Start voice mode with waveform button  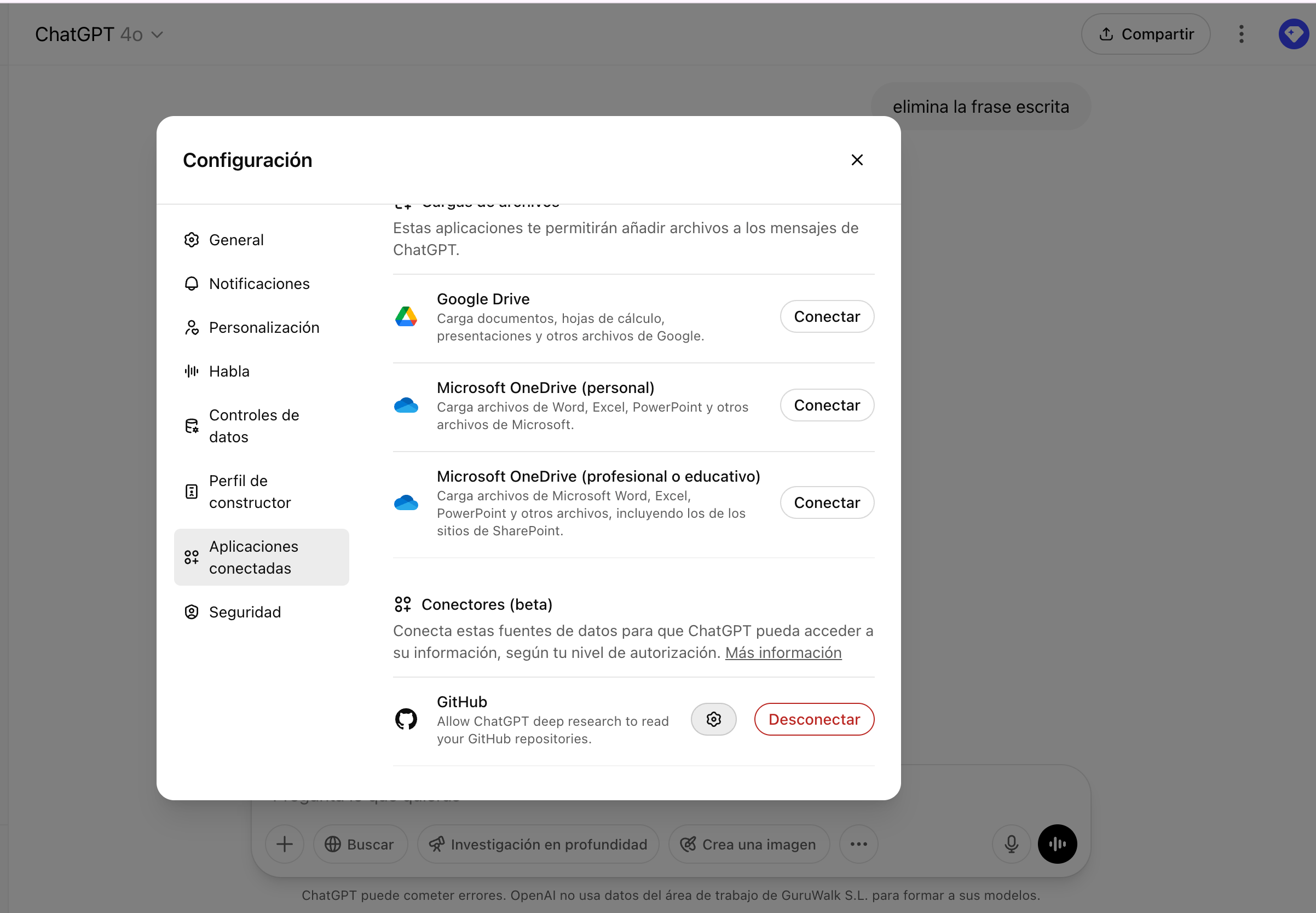[1058, 844]
